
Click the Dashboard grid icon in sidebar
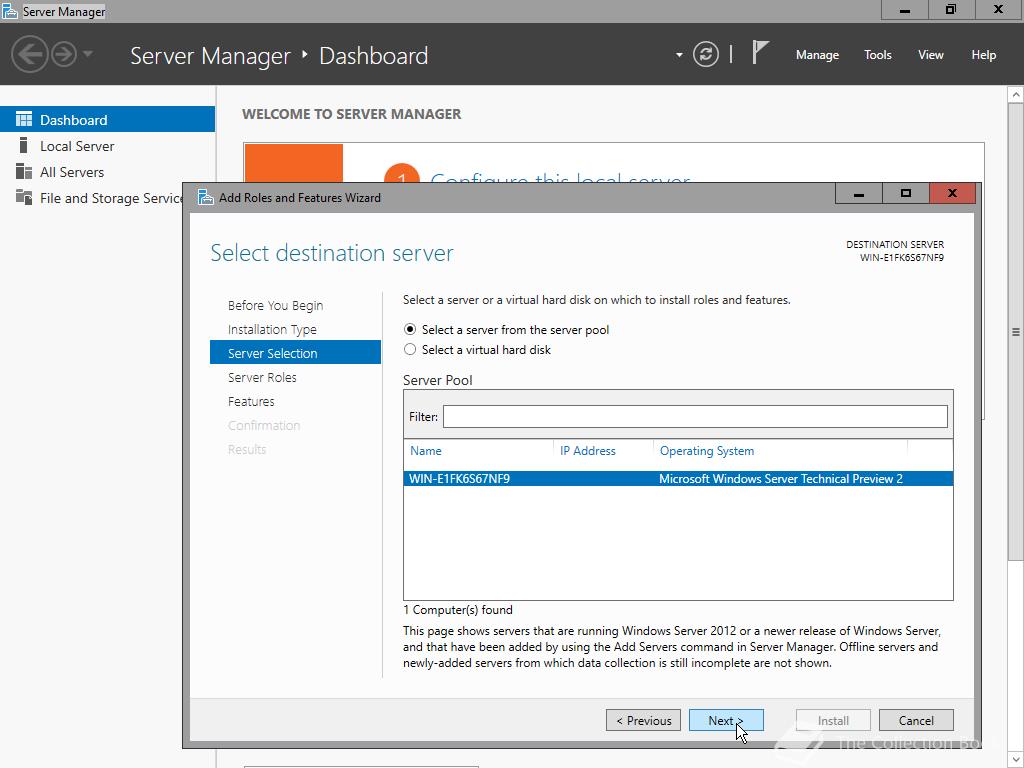24,119
